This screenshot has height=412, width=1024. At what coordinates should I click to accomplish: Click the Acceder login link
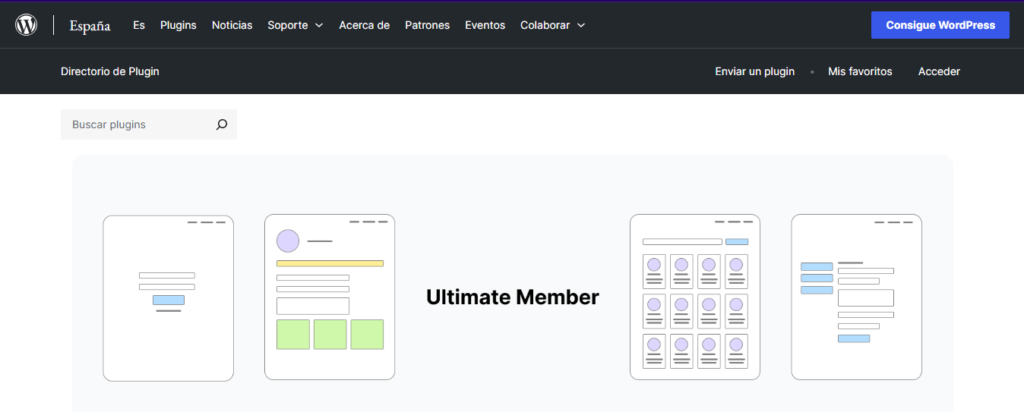(x=939, y=71)
